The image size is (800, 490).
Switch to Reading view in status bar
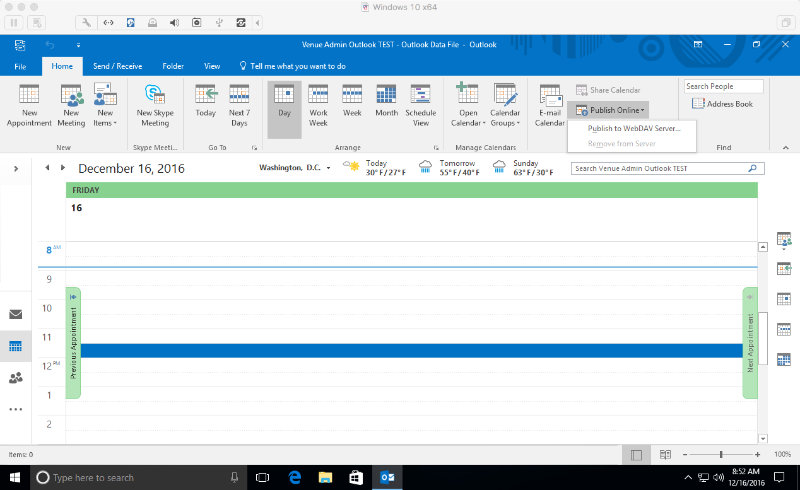pyautogui.click(x=665, y=455)
